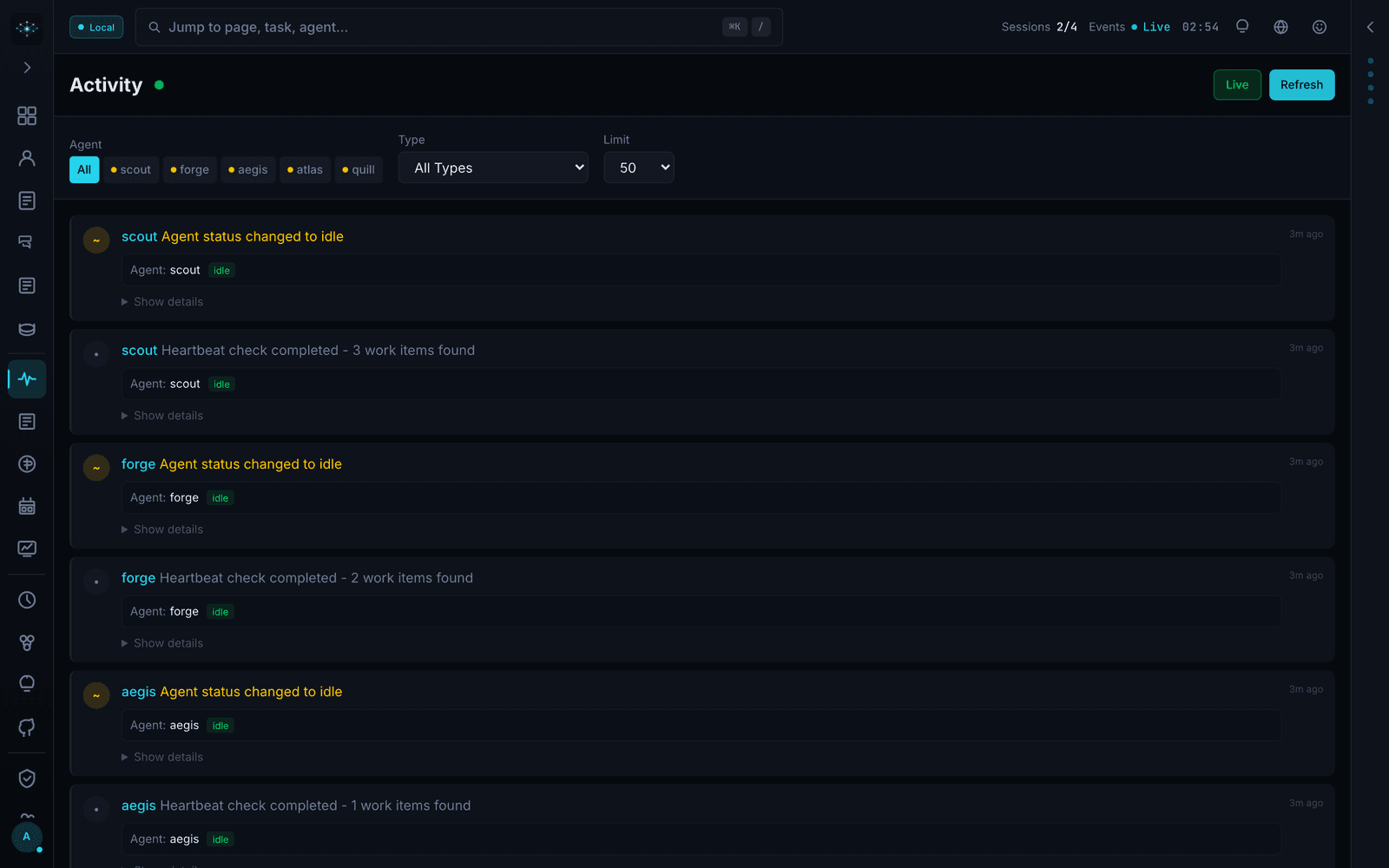
Task: Click the globe language icon in header
Action: 1280,27
